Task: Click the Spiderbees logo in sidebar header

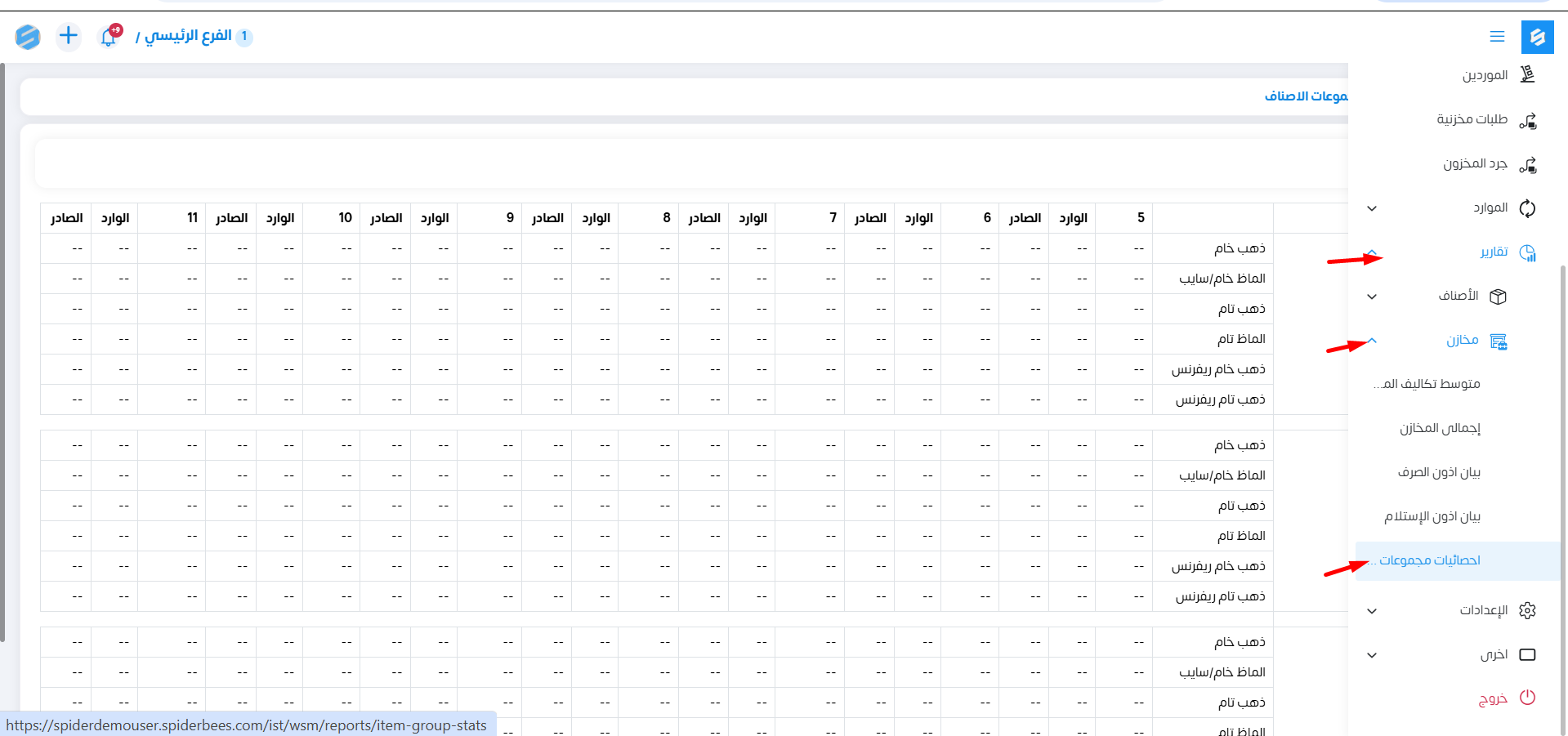Action: click(1537, 37)
